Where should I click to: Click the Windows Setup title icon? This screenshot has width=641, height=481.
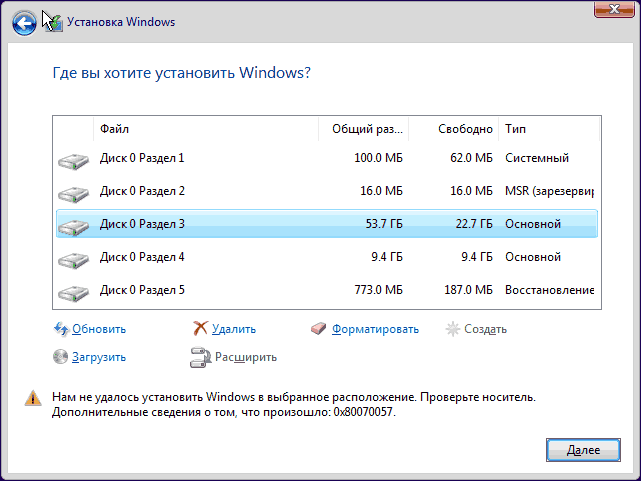pos(54,22)
